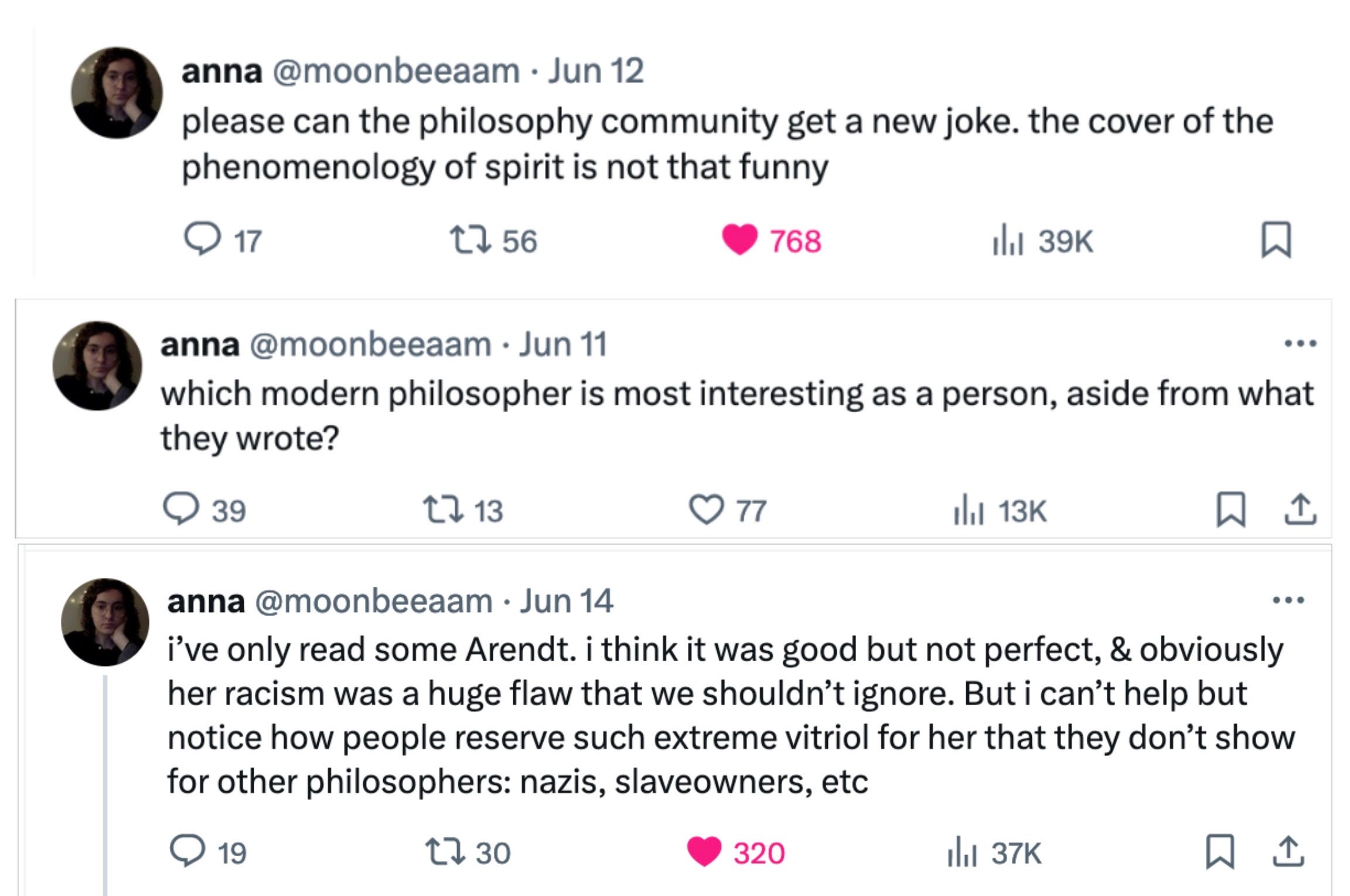The image size is (1350, 896).
Task: Unlike the tweet with 320 likes
Action: pos(705,851)
